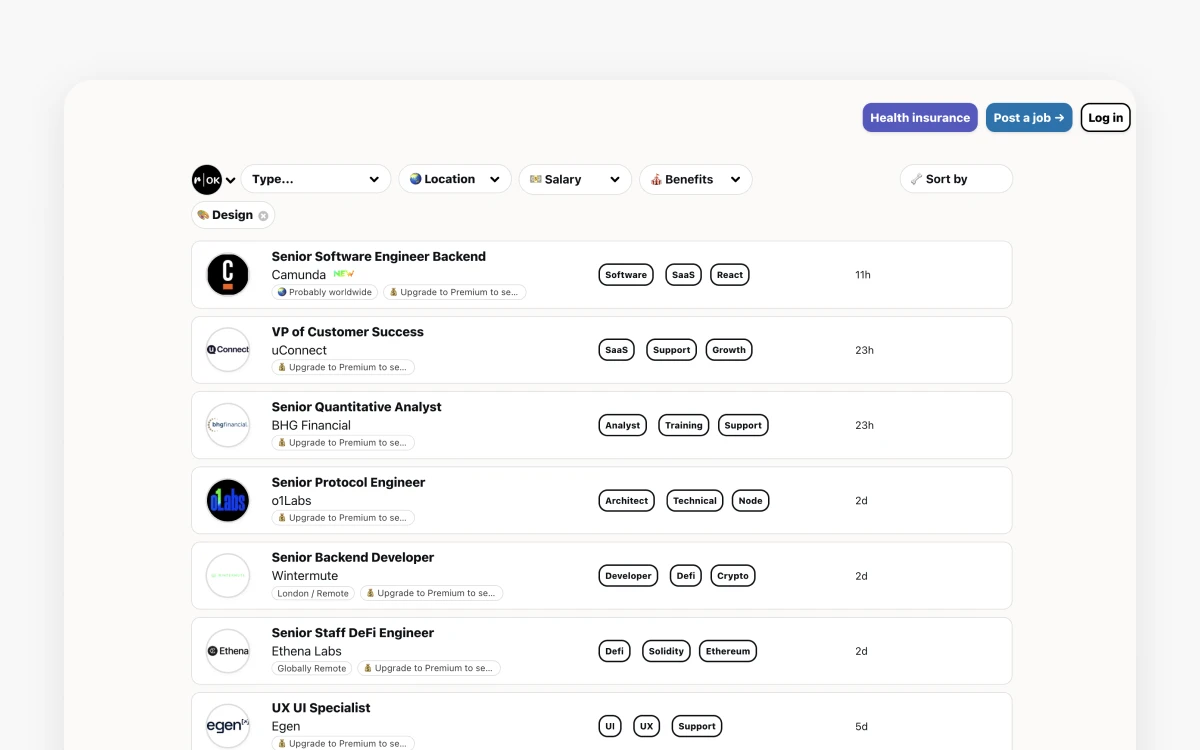
Task: Open the UX UI Specialist listing
Action: [321, 708]
